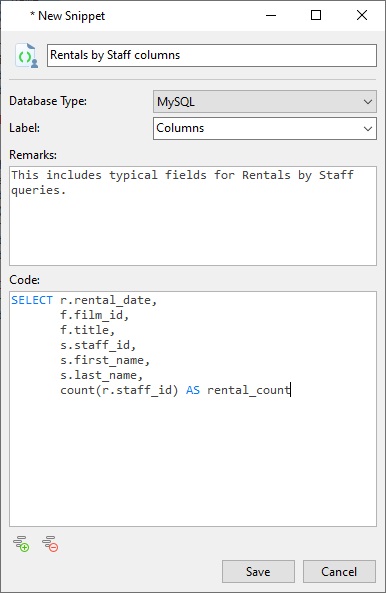Click inside the Remarks text area

[193, 216]
